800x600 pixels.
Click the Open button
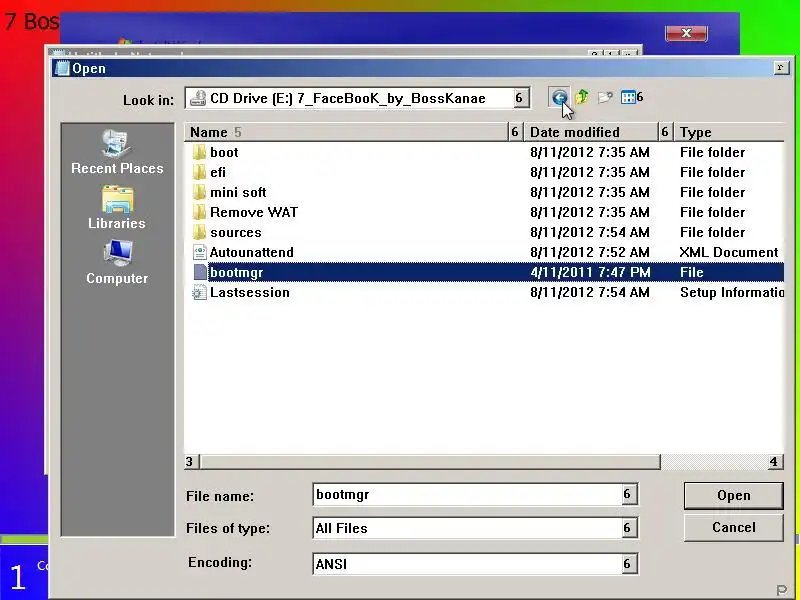tap(733, 495)
